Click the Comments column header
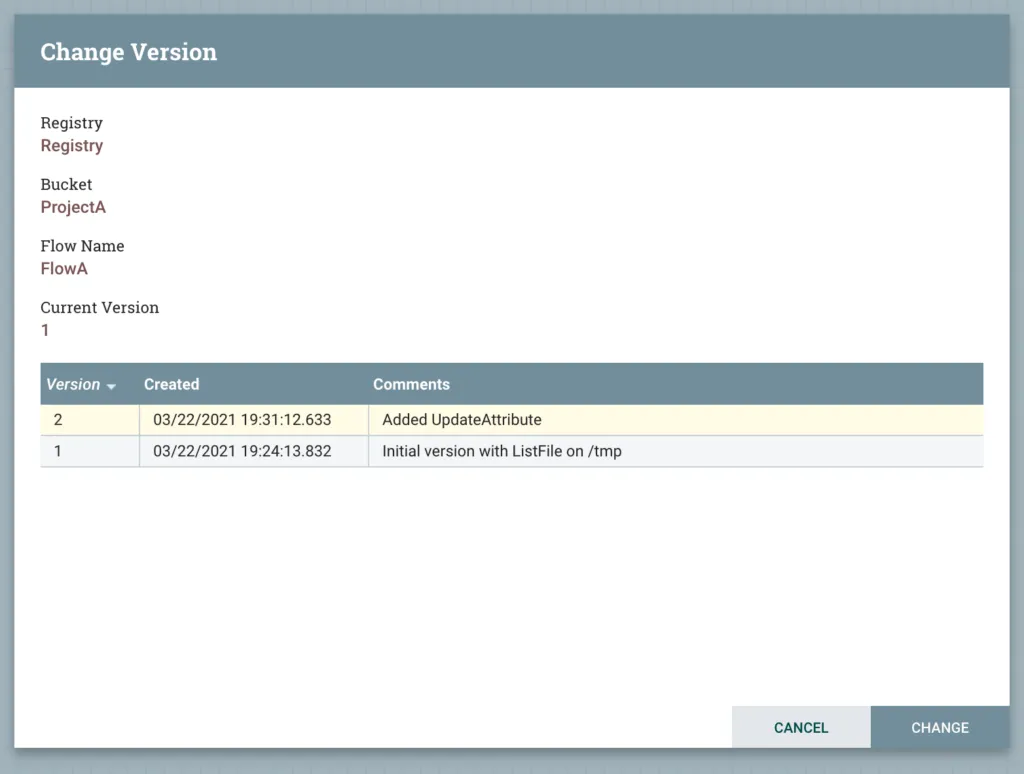The image size is (1024, 774). pyautogui.click(x=411, y=384)
